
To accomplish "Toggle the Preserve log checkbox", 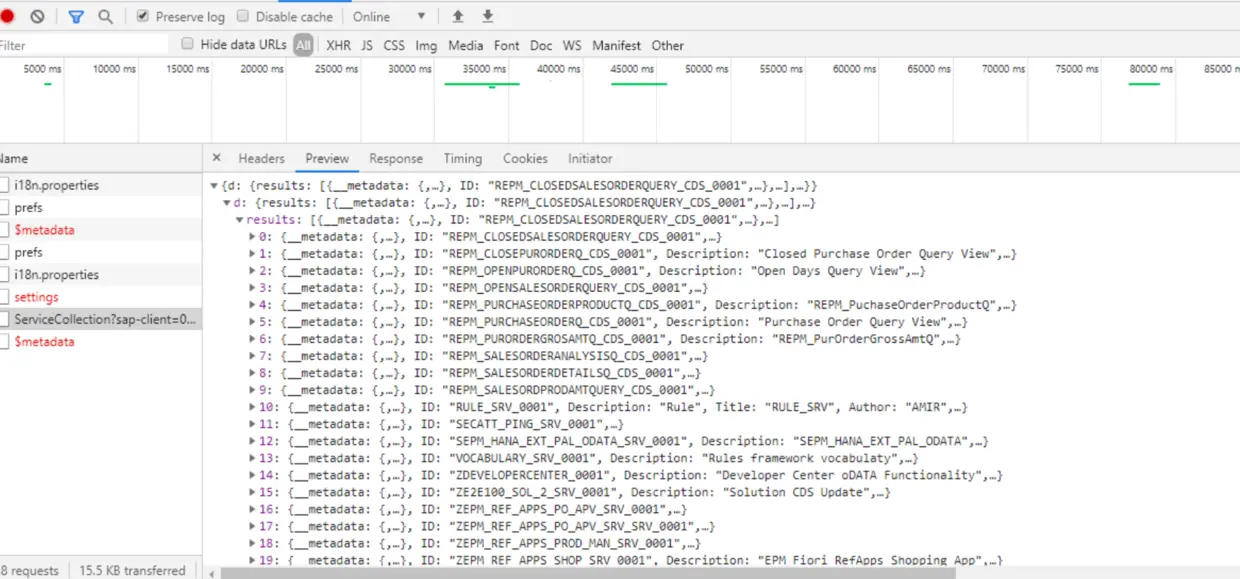I will pyautogui.click(x=143, y=17).
